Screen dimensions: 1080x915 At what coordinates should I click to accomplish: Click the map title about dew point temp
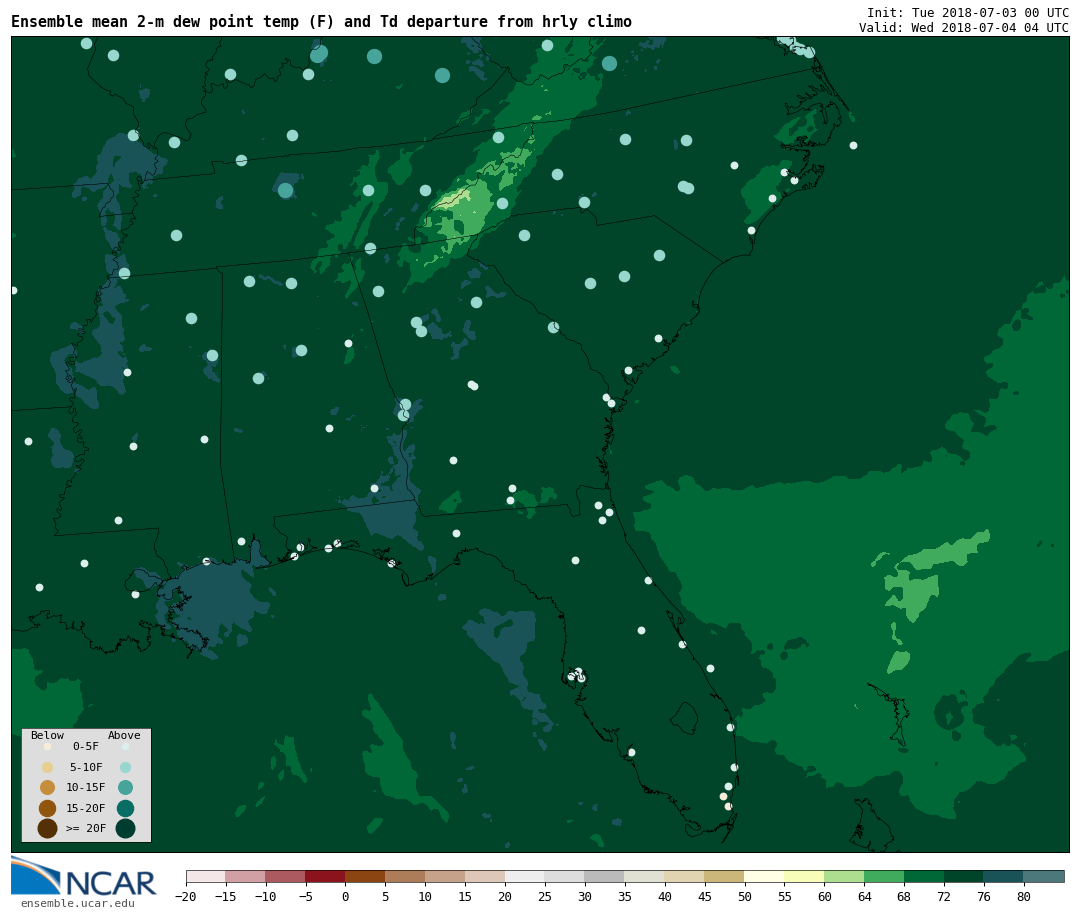pyautogui.click(x=321, y=22)
